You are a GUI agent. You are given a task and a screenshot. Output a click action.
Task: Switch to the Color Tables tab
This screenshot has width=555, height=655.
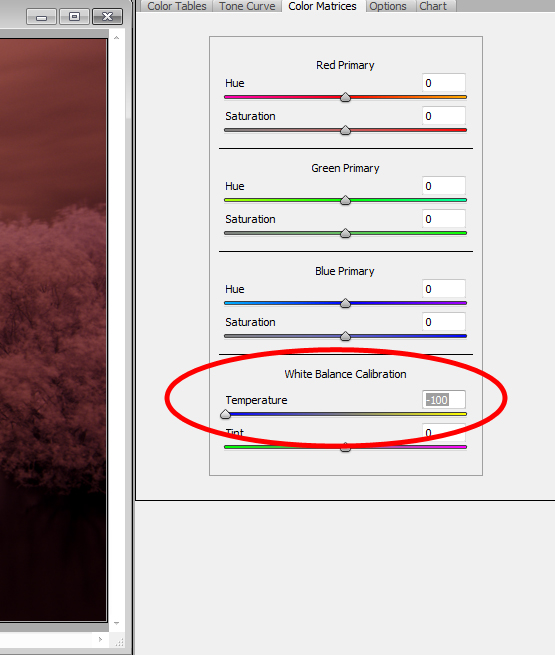tap(177, 6)
